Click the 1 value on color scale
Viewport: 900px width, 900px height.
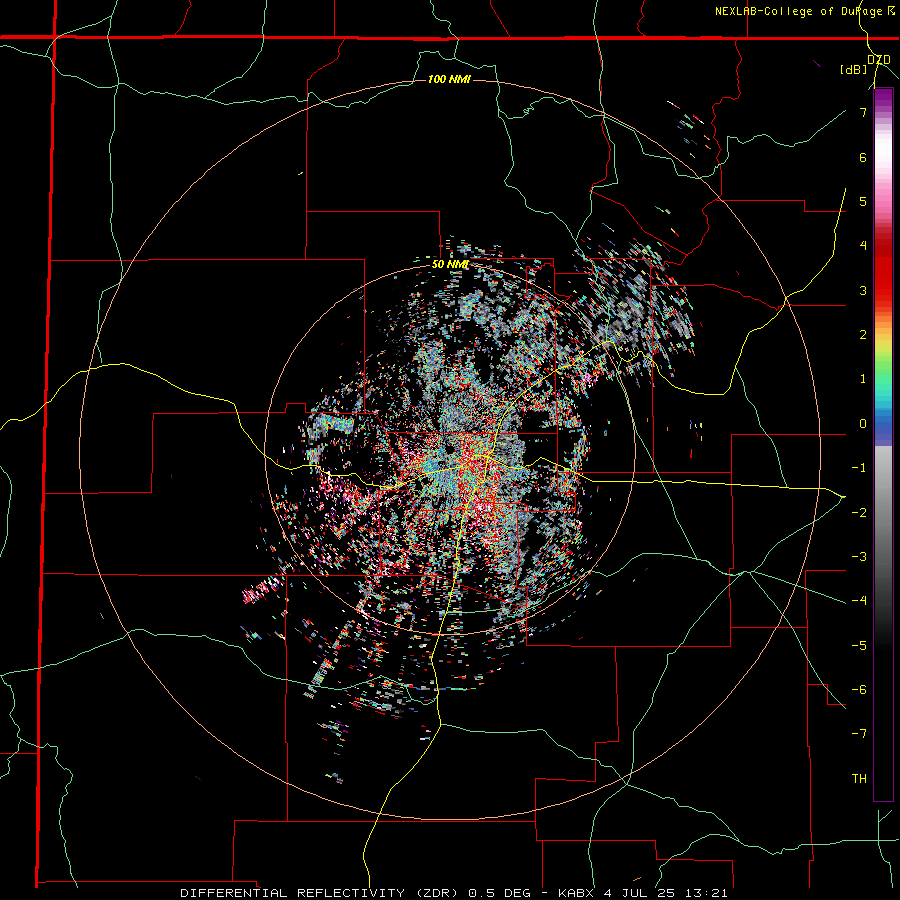863,378
